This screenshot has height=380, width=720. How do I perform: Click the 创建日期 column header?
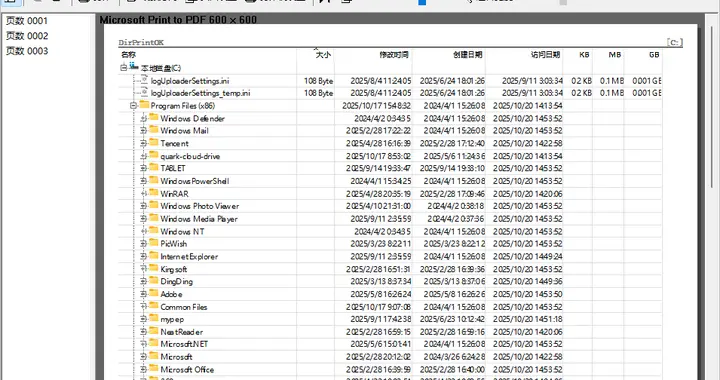pyautogui.click(x=467, y=55)
